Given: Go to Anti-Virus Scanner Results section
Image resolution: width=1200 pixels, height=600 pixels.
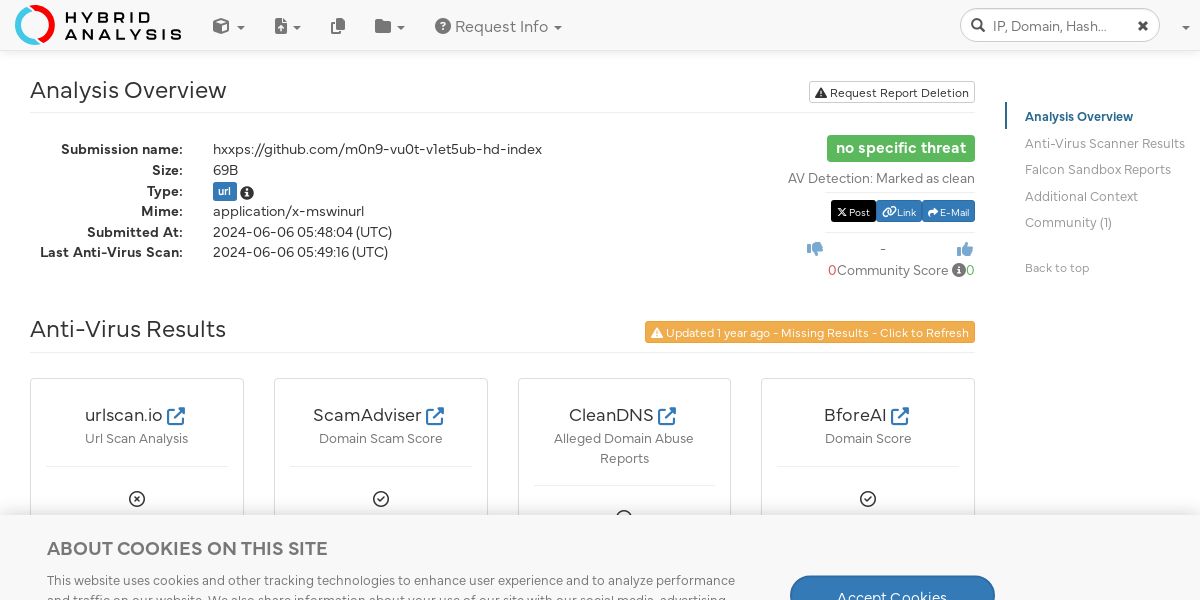Looking at the screenshot, I should [x=1104, y=143].
